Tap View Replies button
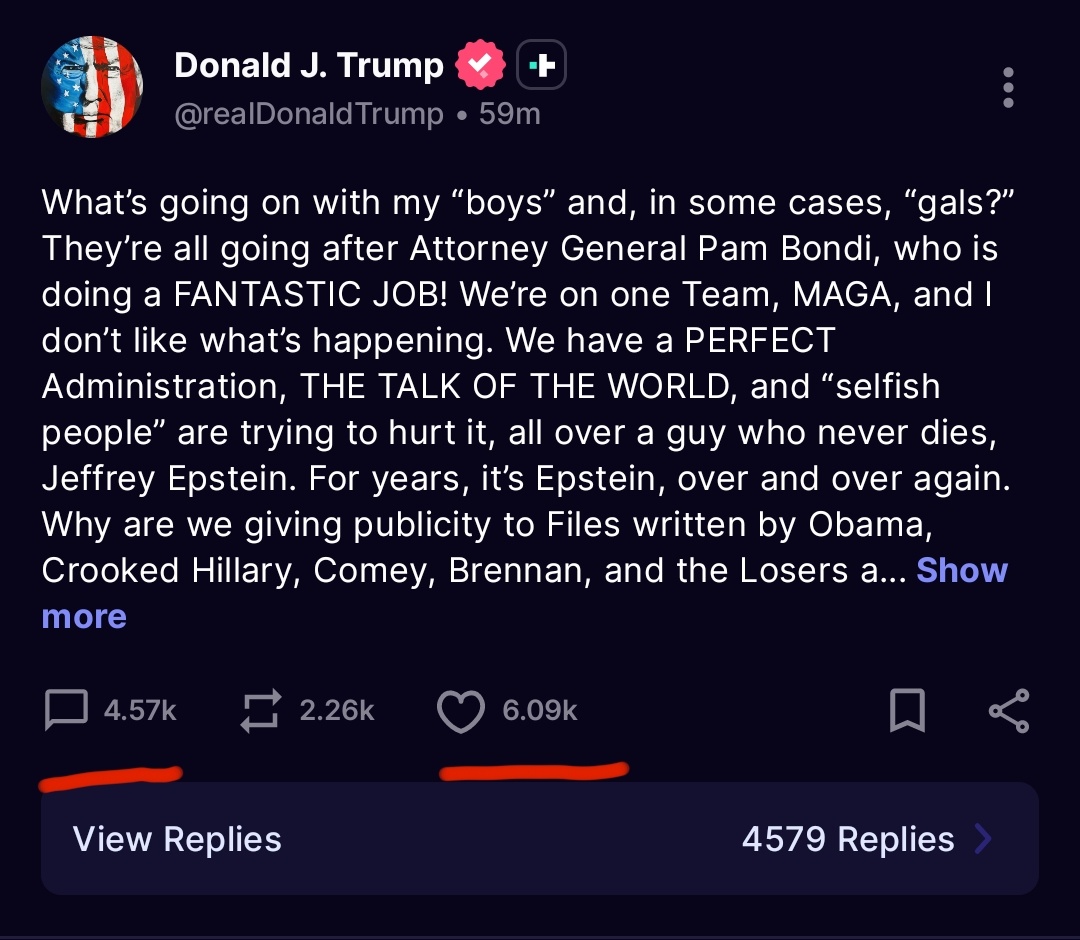Screen dimensions: 1080x940 (177, 839)
